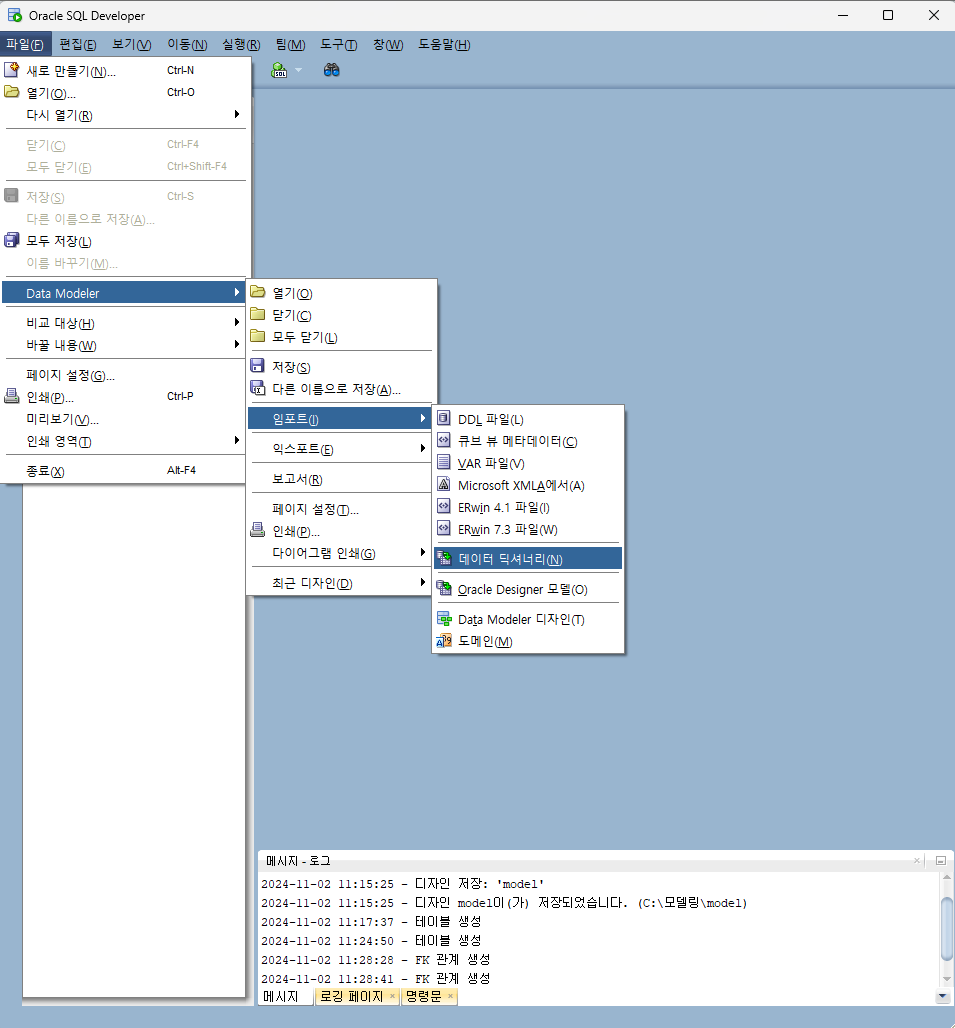Click the ERwin 7.3 파일 icon
The height and width of the screenshot is (1028, 955).
click(444, 528)
